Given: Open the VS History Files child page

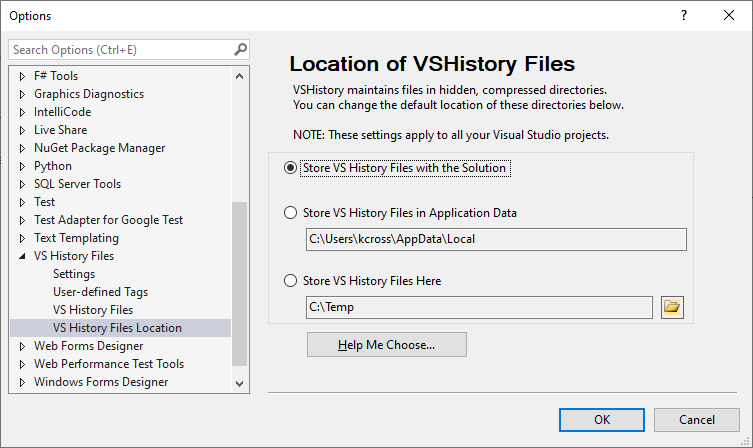Looking at the screenshot, I should point(93,310).
